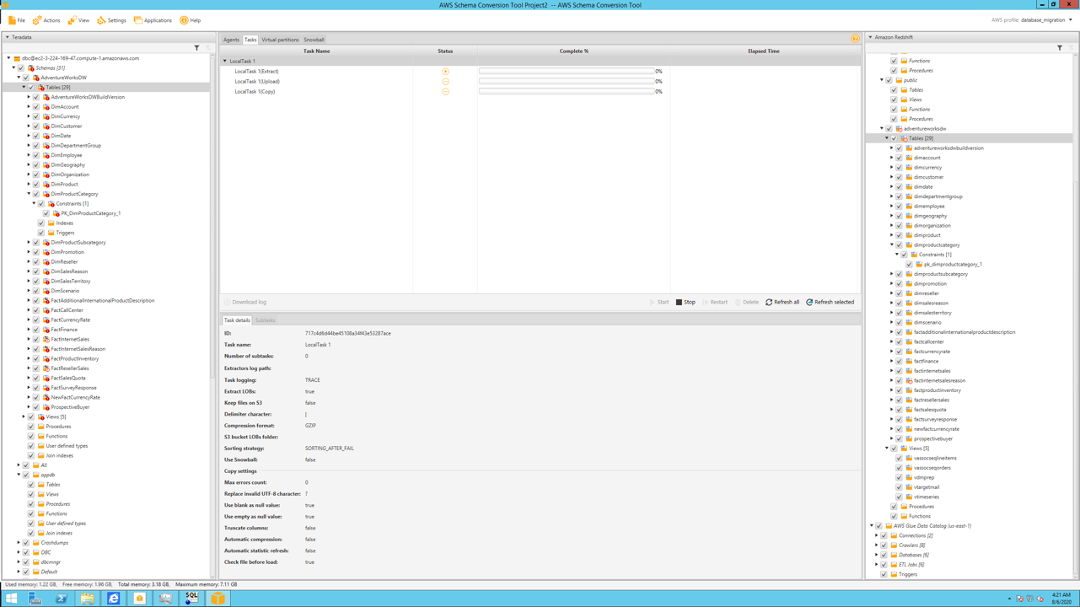
Task: Switch to the Agents tab
Action: (231, 40)
